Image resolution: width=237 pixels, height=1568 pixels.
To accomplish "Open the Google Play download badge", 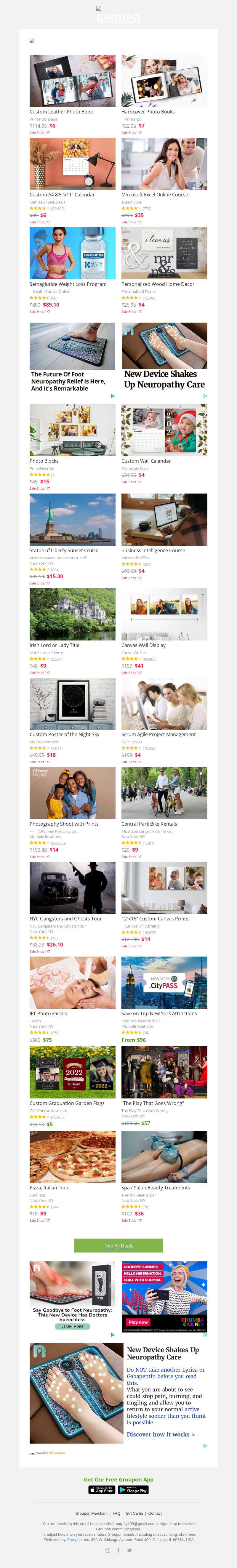I will coord(133,1489).
